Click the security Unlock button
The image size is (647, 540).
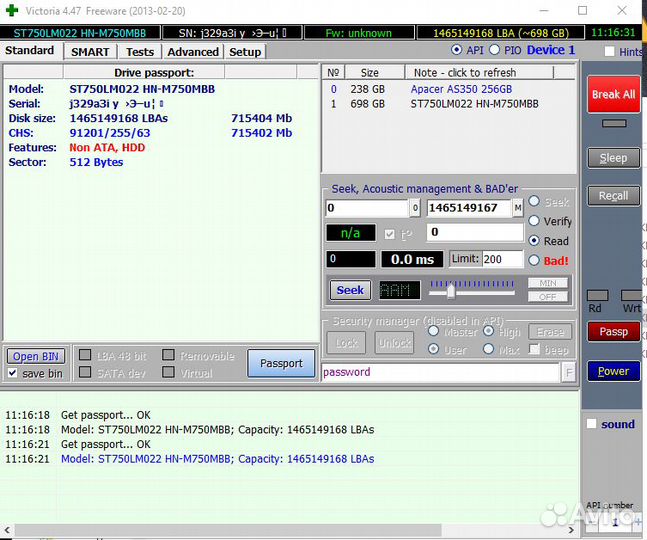[394, 342]
